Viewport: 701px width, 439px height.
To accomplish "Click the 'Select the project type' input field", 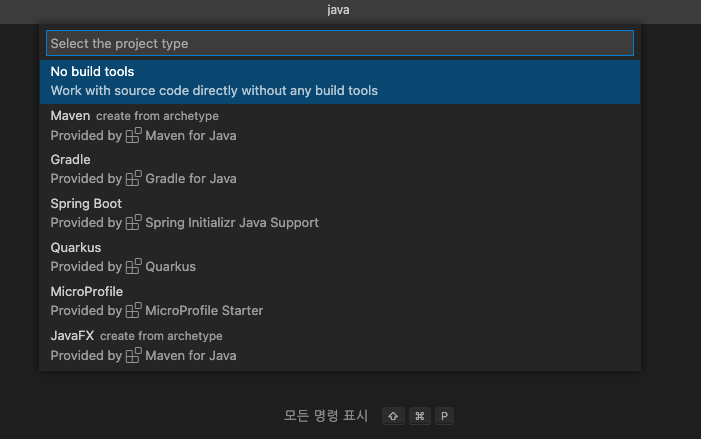I will click(340, 43).
